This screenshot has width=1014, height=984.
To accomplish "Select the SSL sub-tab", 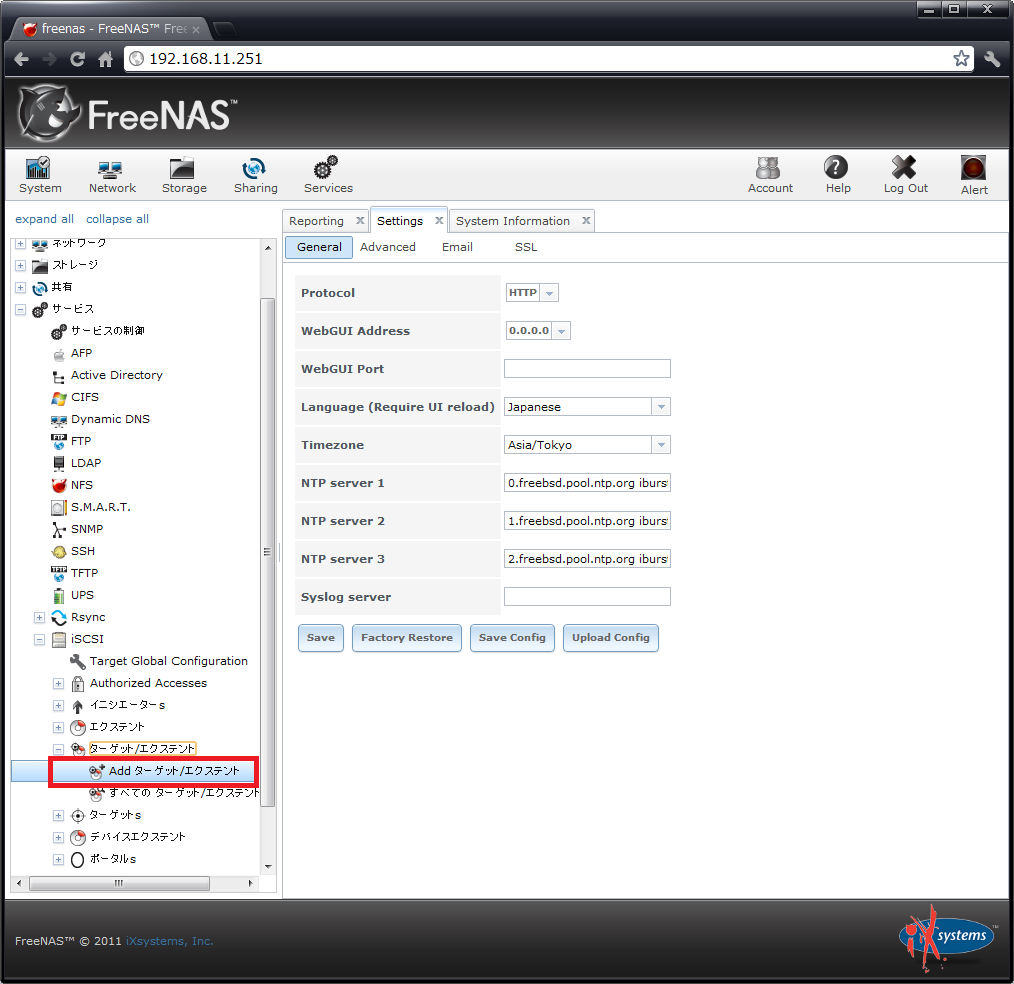I will tap(526, 247).
